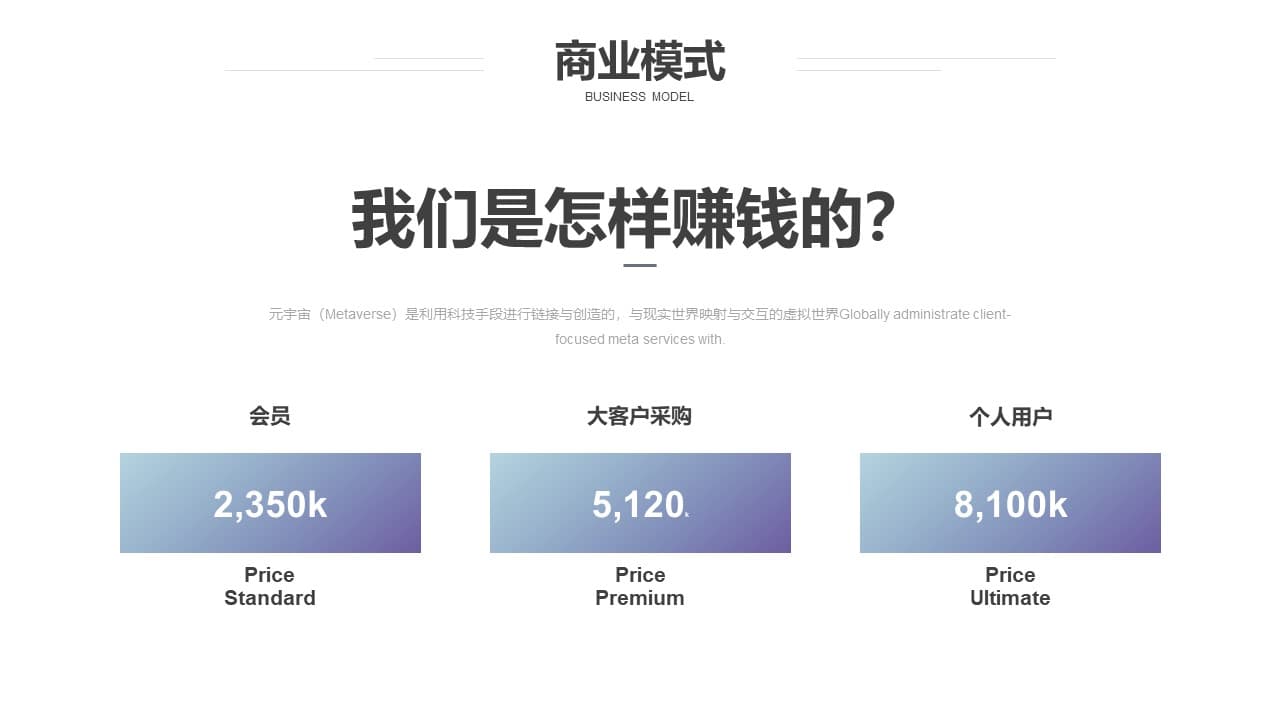This screenshot has width=1280, height=720.
Task: Click the 2,350k number text
Action: pyautogui.click(x=270, y=505)
